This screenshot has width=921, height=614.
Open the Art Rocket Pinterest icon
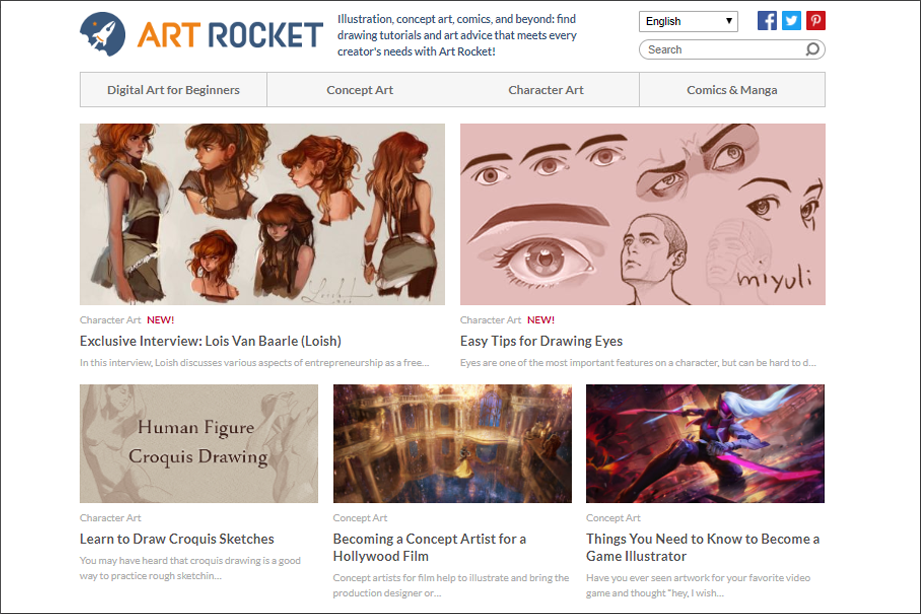815,21
